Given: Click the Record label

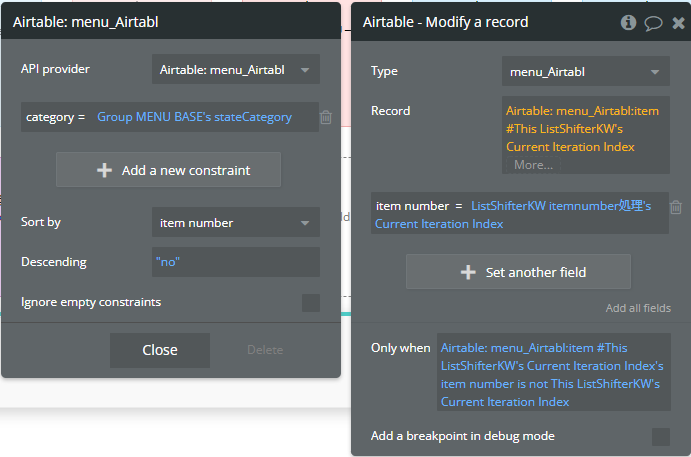Looking at the screenshot, I should tap(390, 111).
